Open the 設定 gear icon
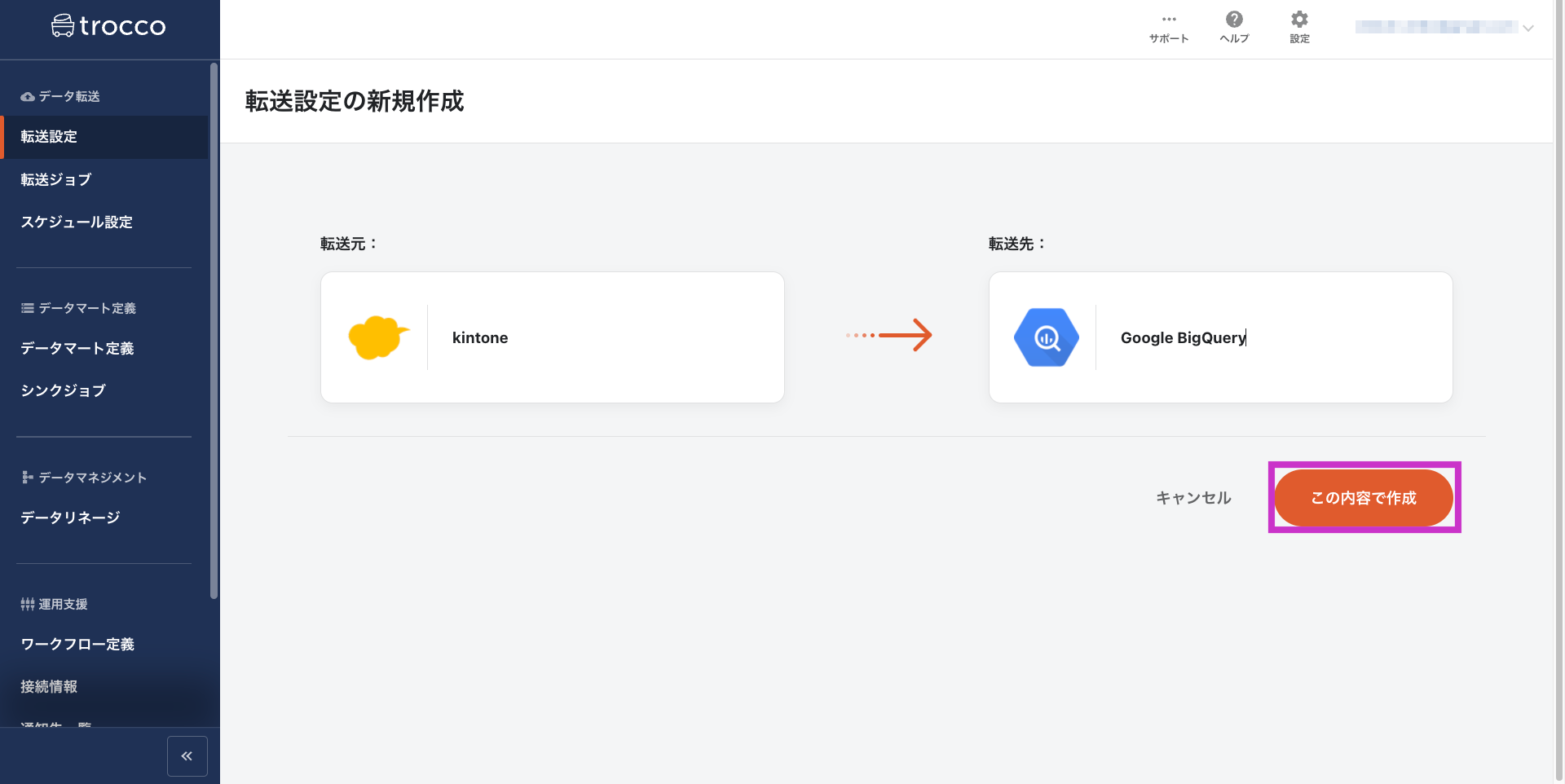 point(1299,19)
